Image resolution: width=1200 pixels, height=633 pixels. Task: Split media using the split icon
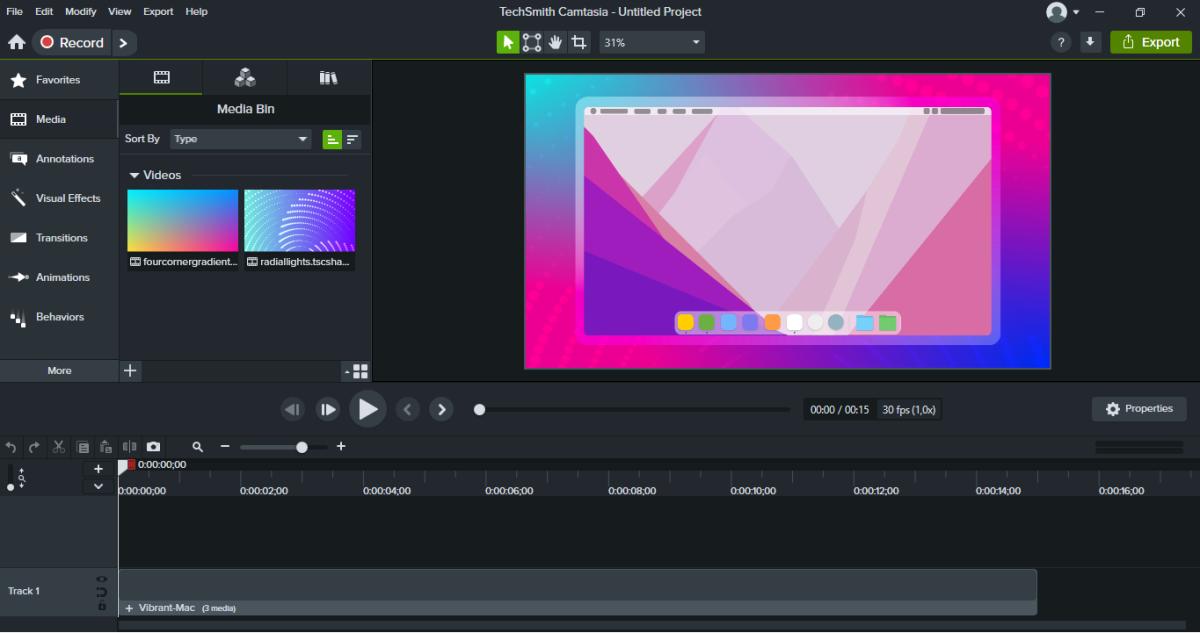coord(129,447)
